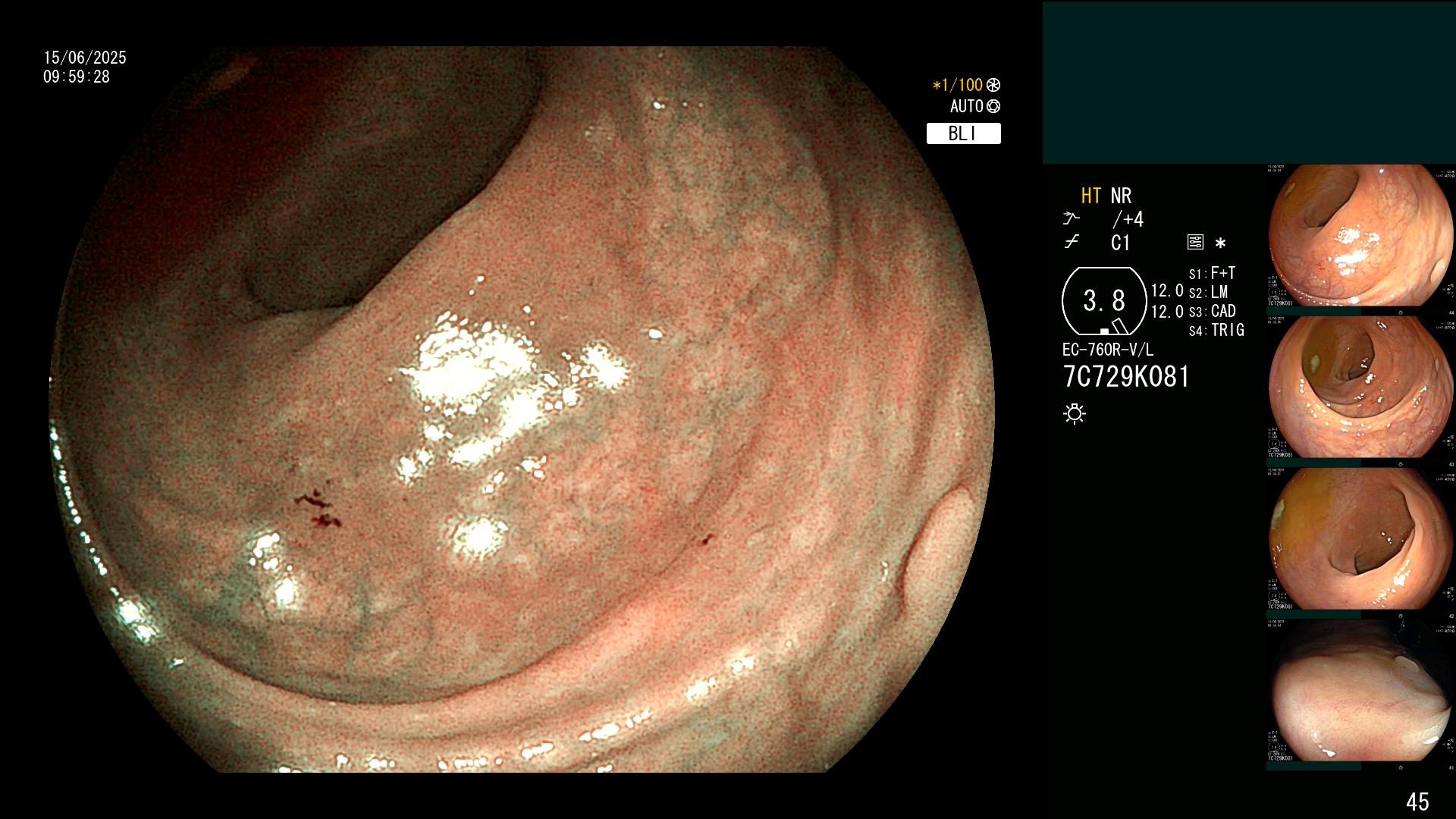Click the dark teal blank panel

tap(1249, 82)
